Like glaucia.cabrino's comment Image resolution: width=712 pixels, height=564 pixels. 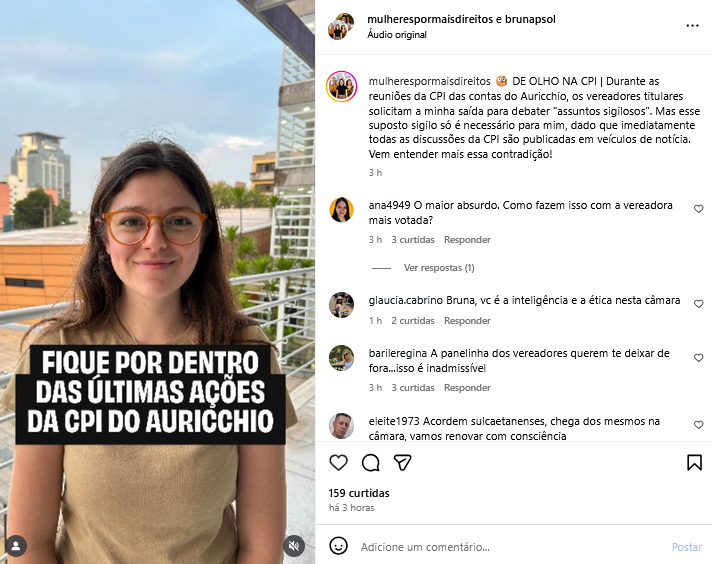click(x=698, y=304)
